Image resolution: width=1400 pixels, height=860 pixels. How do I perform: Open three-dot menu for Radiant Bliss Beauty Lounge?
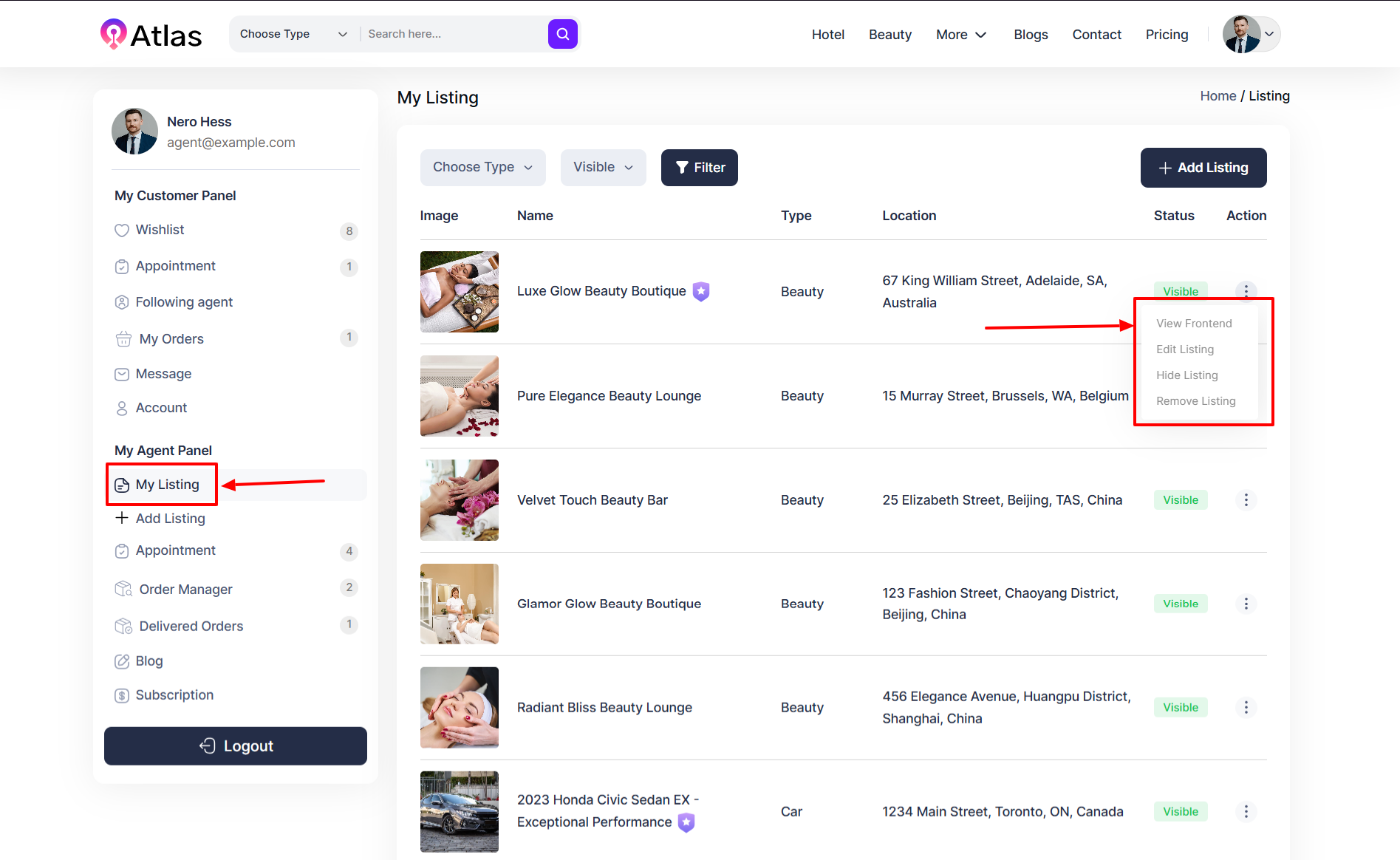(1246, 708)
